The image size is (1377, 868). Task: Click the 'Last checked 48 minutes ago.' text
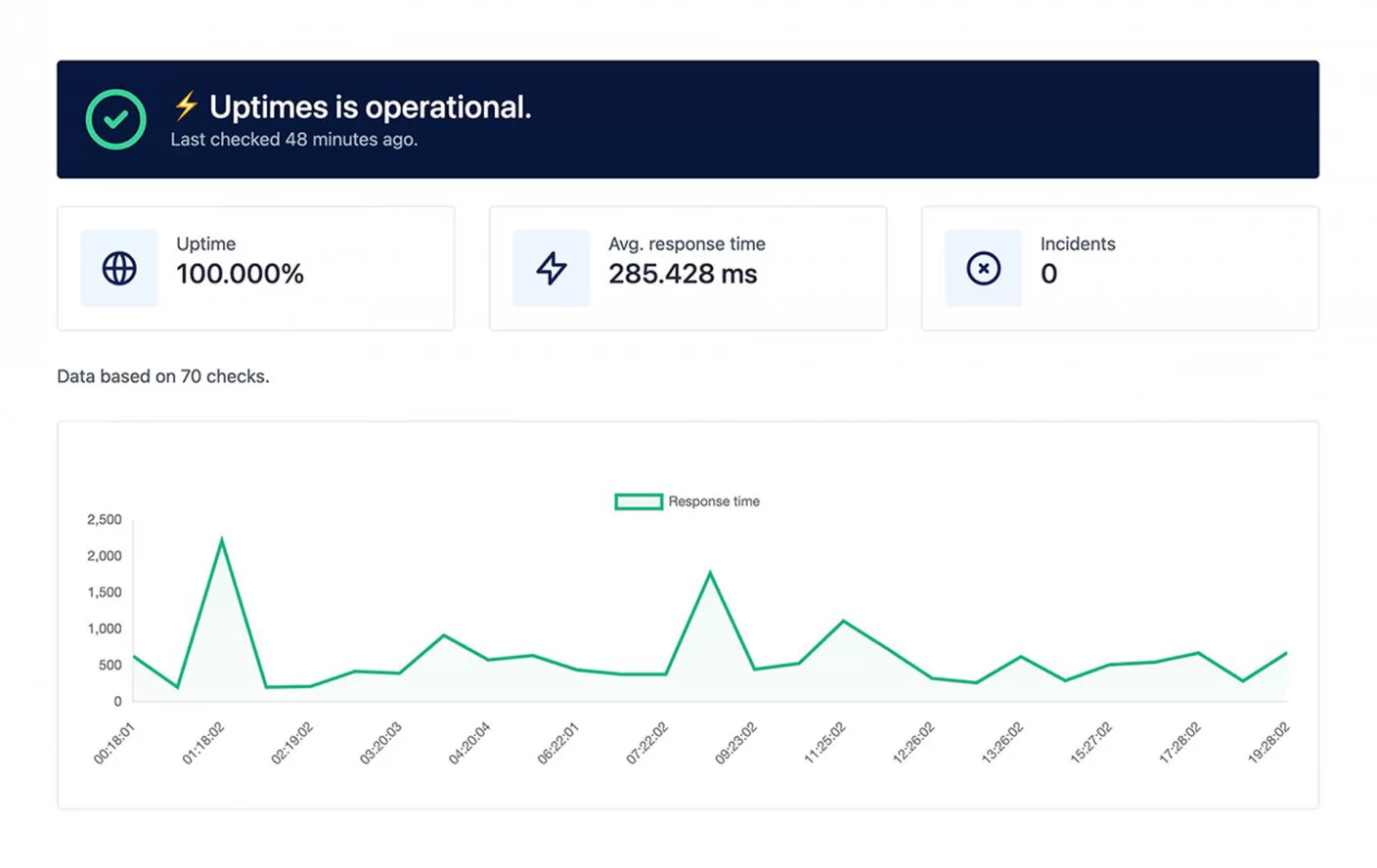pyautogui.click(x=293, y=140)
